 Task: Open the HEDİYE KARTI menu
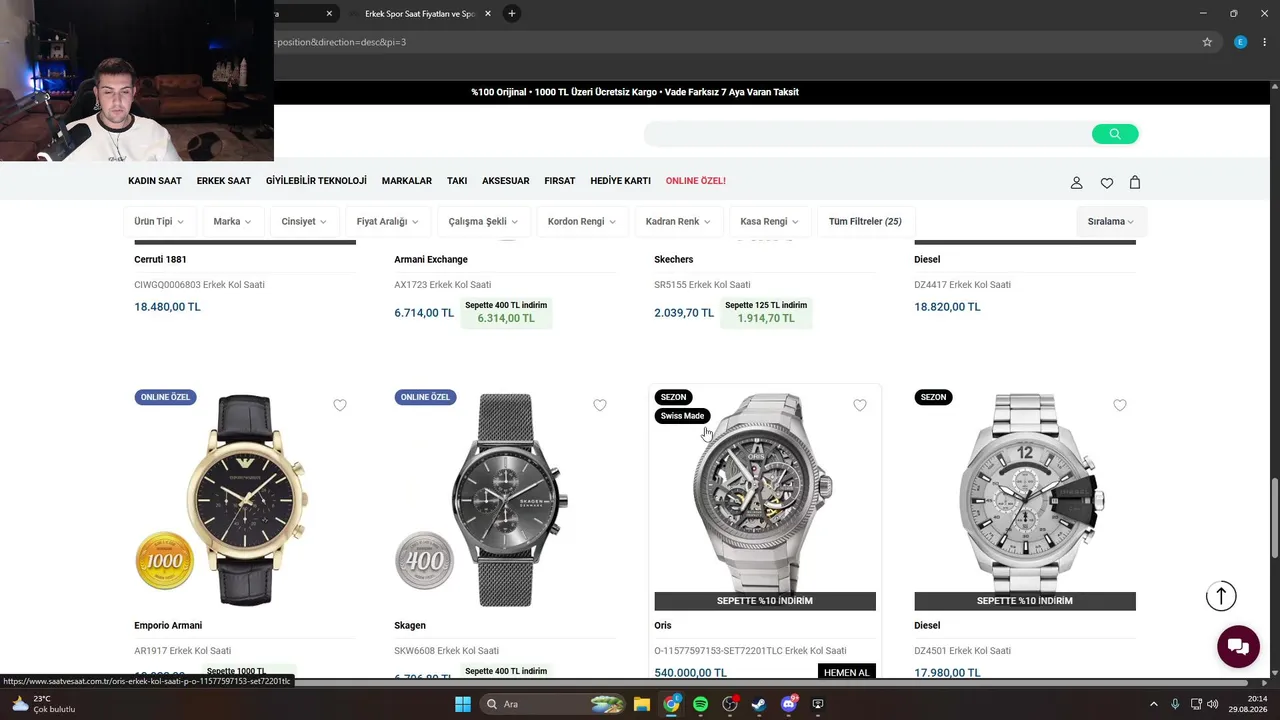coord(620,181)
